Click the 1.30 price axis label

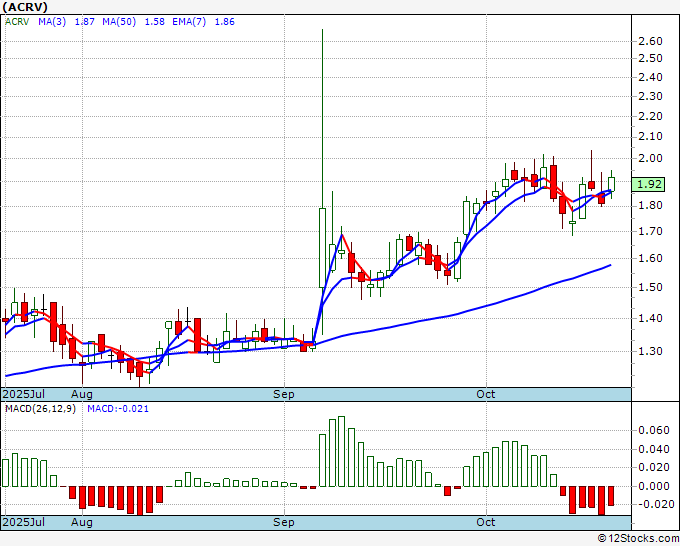coord(651,351)
